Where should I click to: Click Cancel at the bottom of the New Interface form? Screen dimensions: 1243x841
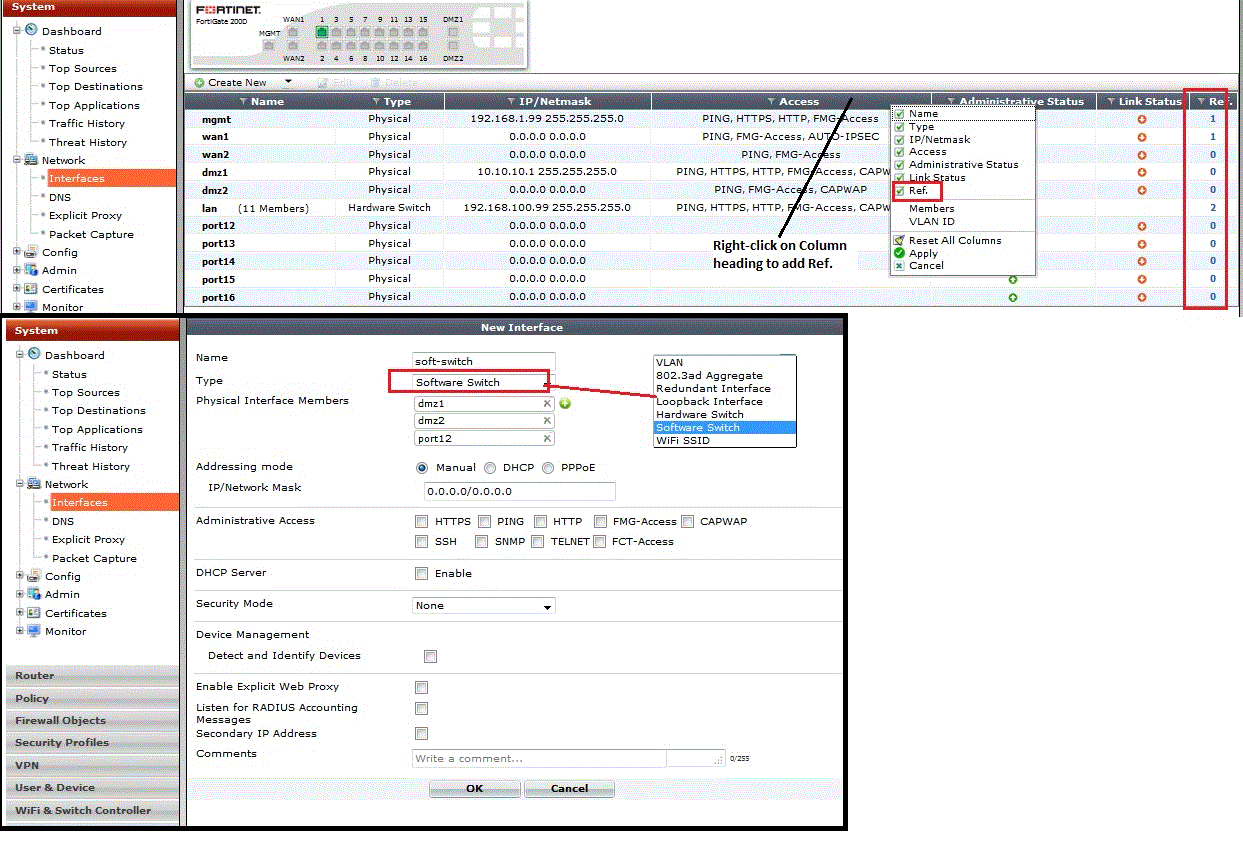(569, 788)
